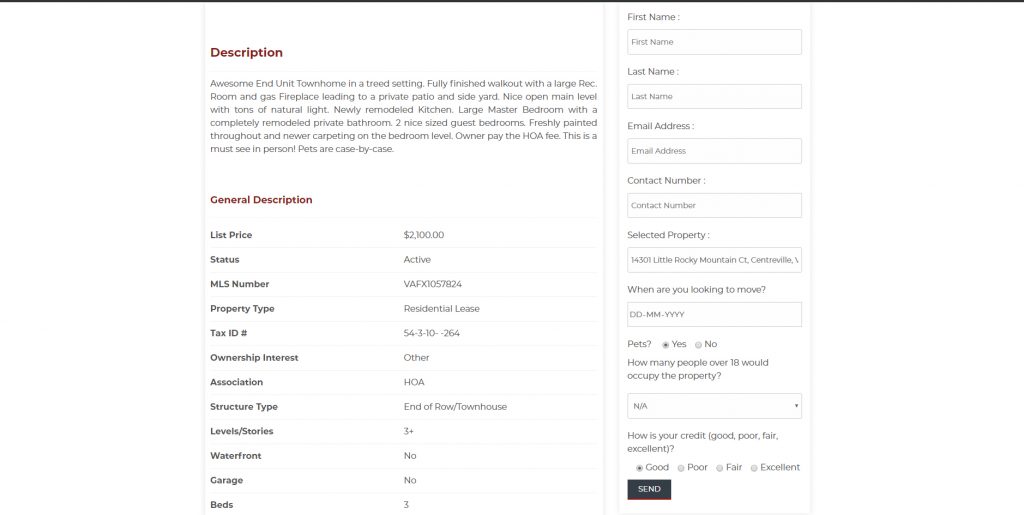Select Good credit option
The image size is (1024, 515).
tap(640, 468)
